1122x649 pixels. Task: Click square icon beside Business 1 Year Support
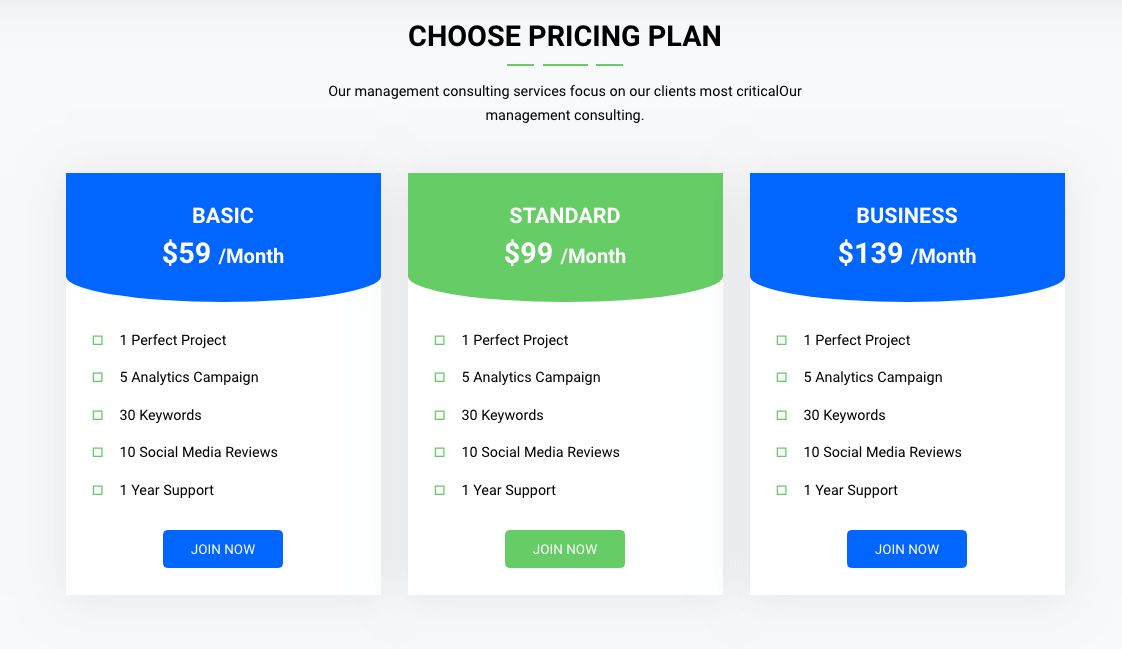pos(781,490)
